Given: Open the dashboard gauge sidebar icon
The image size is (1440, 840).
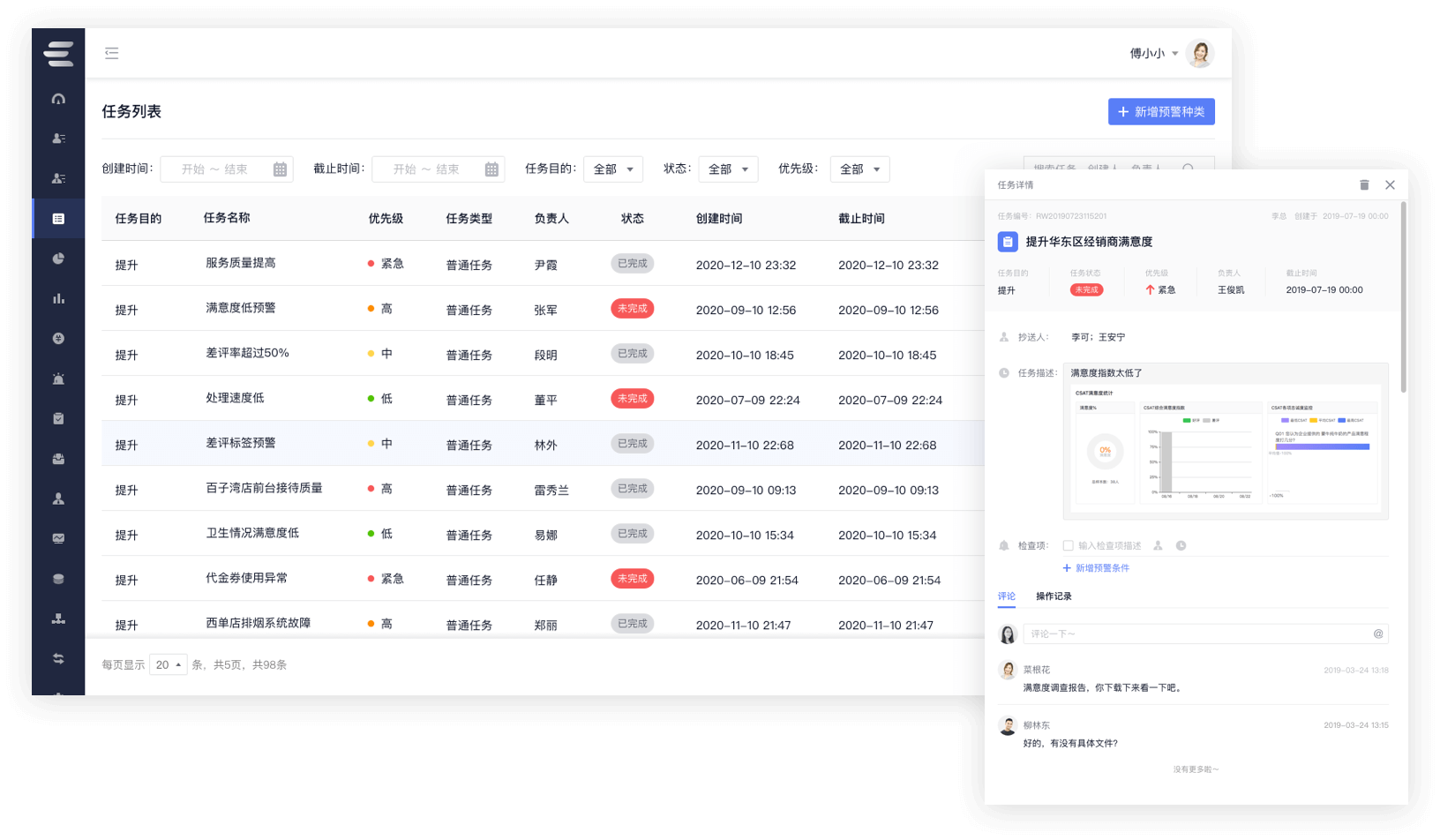Looking at the screenshot, I should click(x=58, y=99).
